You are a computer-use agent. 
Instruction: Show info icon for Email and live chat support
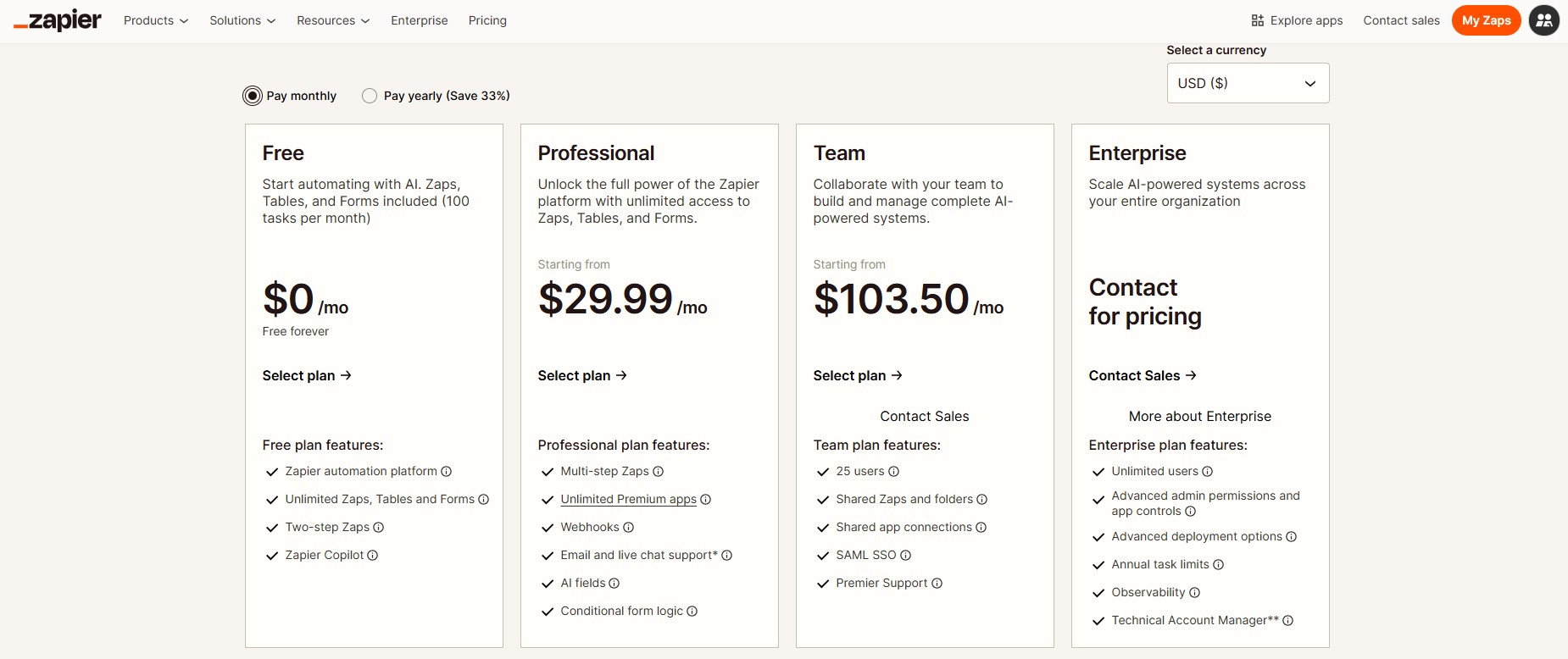727,556
